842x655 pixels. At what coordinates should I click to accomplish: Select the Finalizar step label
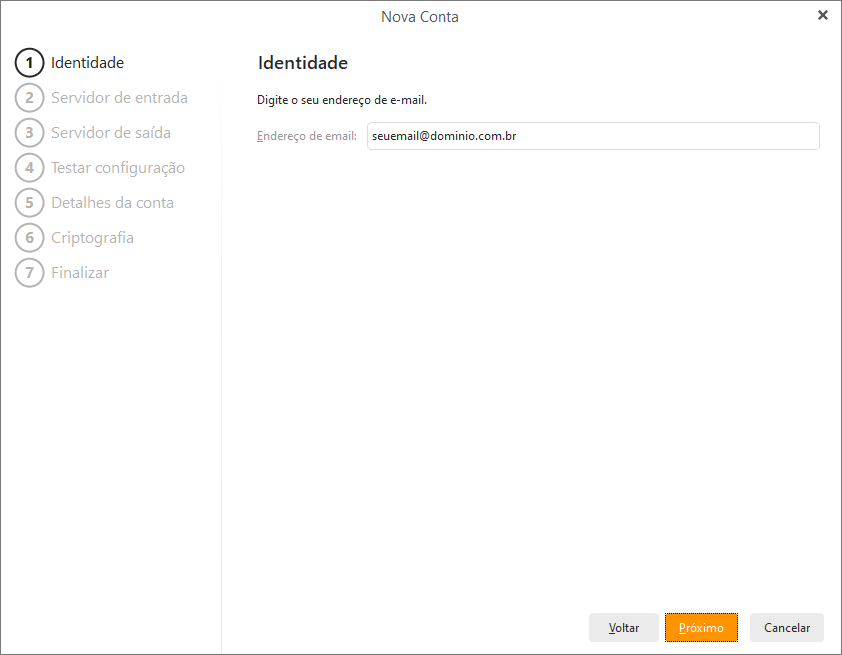point(80,272)
